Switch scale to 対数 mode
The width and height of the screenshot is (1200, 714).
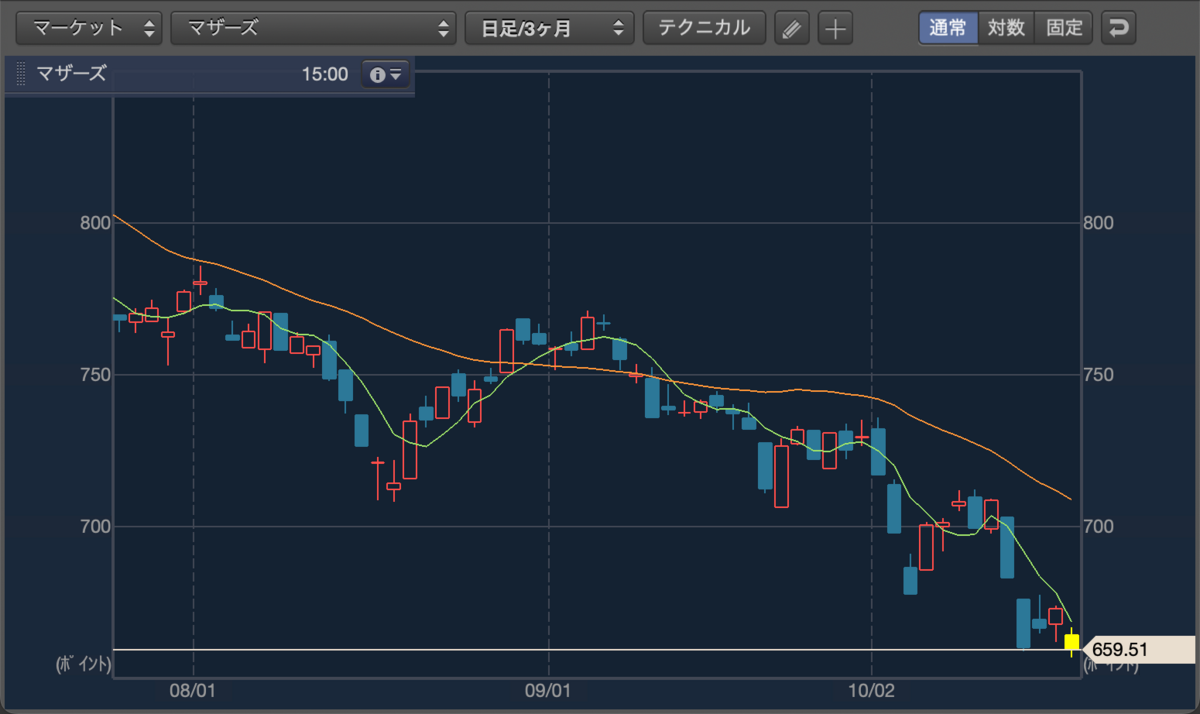[1006, 28]
